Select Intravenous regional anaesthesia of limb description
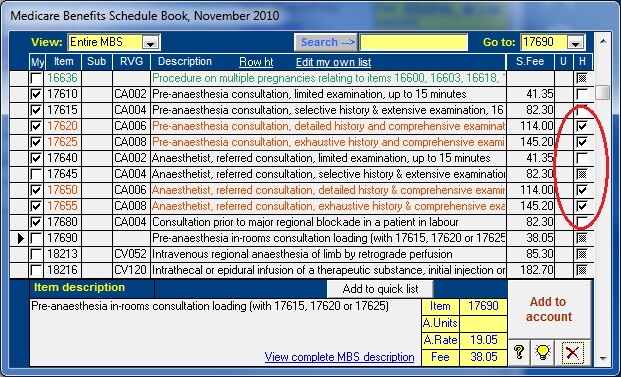 point(328,254)
